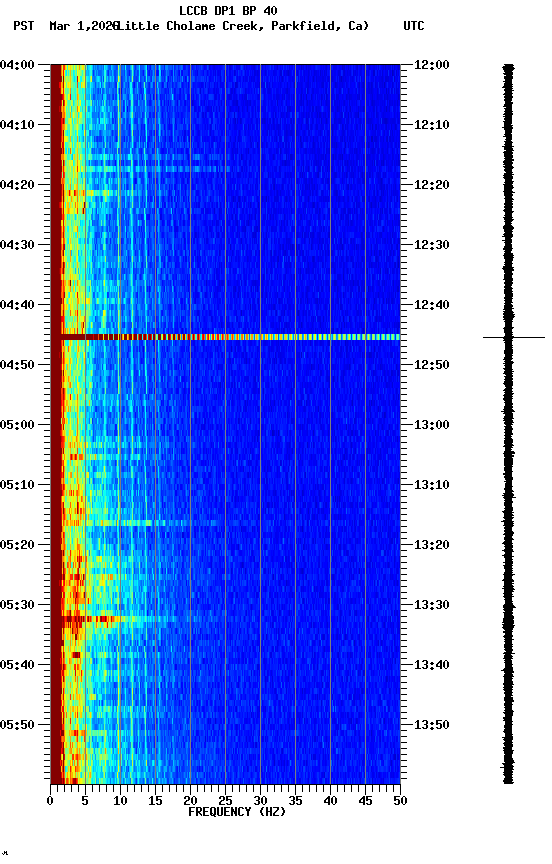
Task: Click the 04:40 PST time label
Action: click(x=17, y=305)
